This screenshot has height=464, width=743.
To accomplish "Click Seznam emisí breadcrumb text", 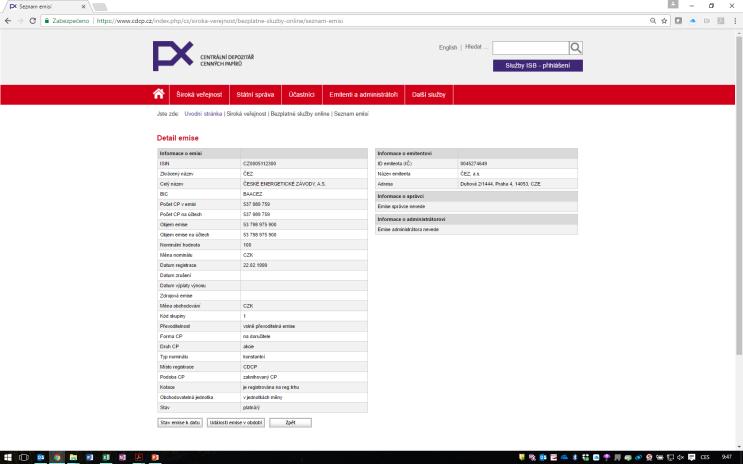I will [x=351, y=114].
